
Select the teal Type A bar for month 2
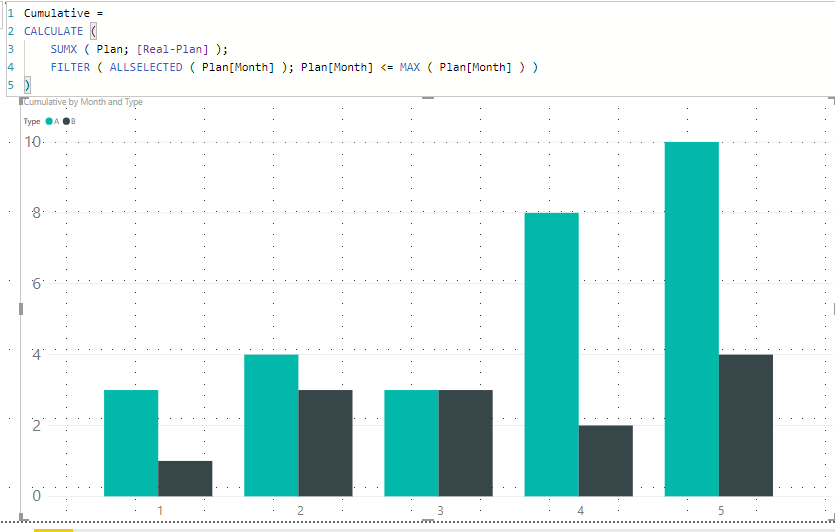click(271, 425)
